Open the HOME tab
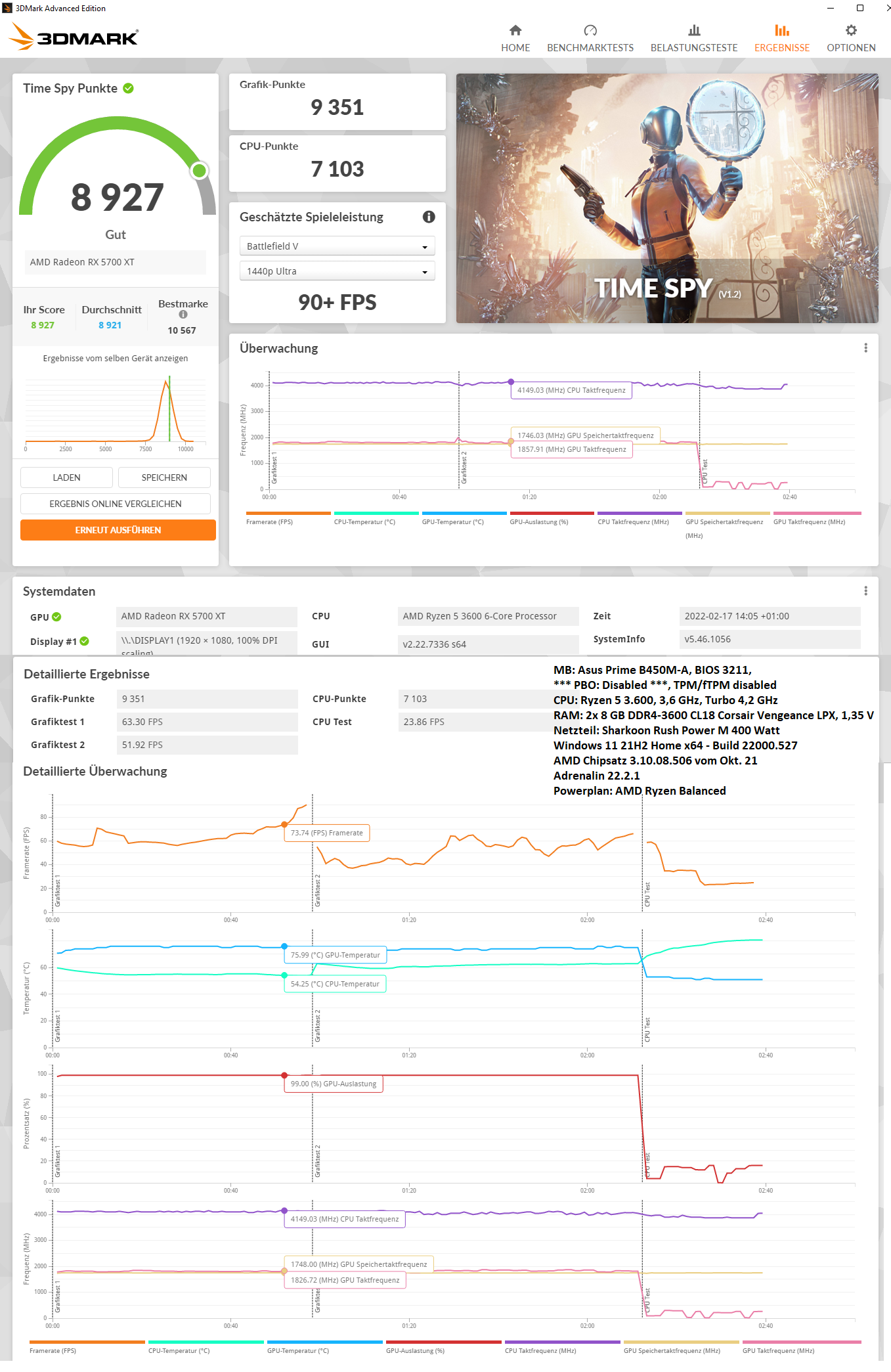The width and height of the screenshot is (891, 1372). (x=515, y=39)
